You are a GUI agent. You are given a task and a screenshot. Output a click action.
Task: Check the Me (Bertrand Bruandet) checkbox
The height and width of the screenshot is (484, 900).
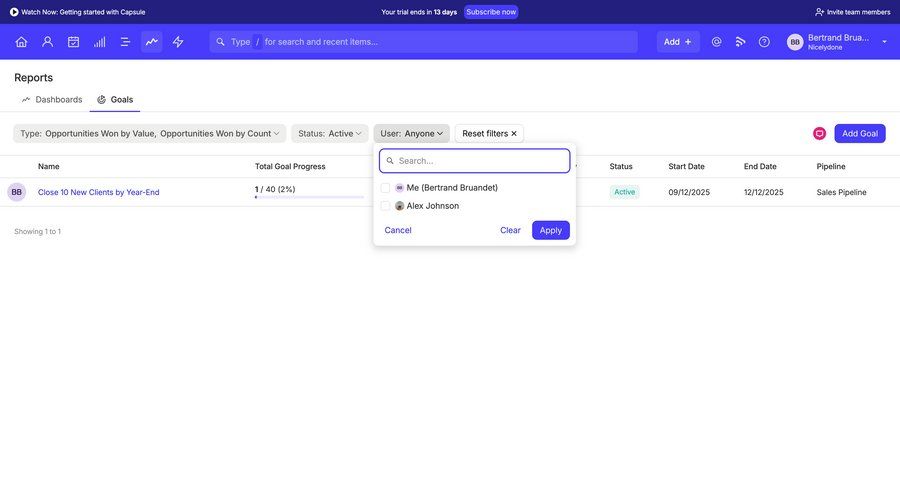pos(386,188)
